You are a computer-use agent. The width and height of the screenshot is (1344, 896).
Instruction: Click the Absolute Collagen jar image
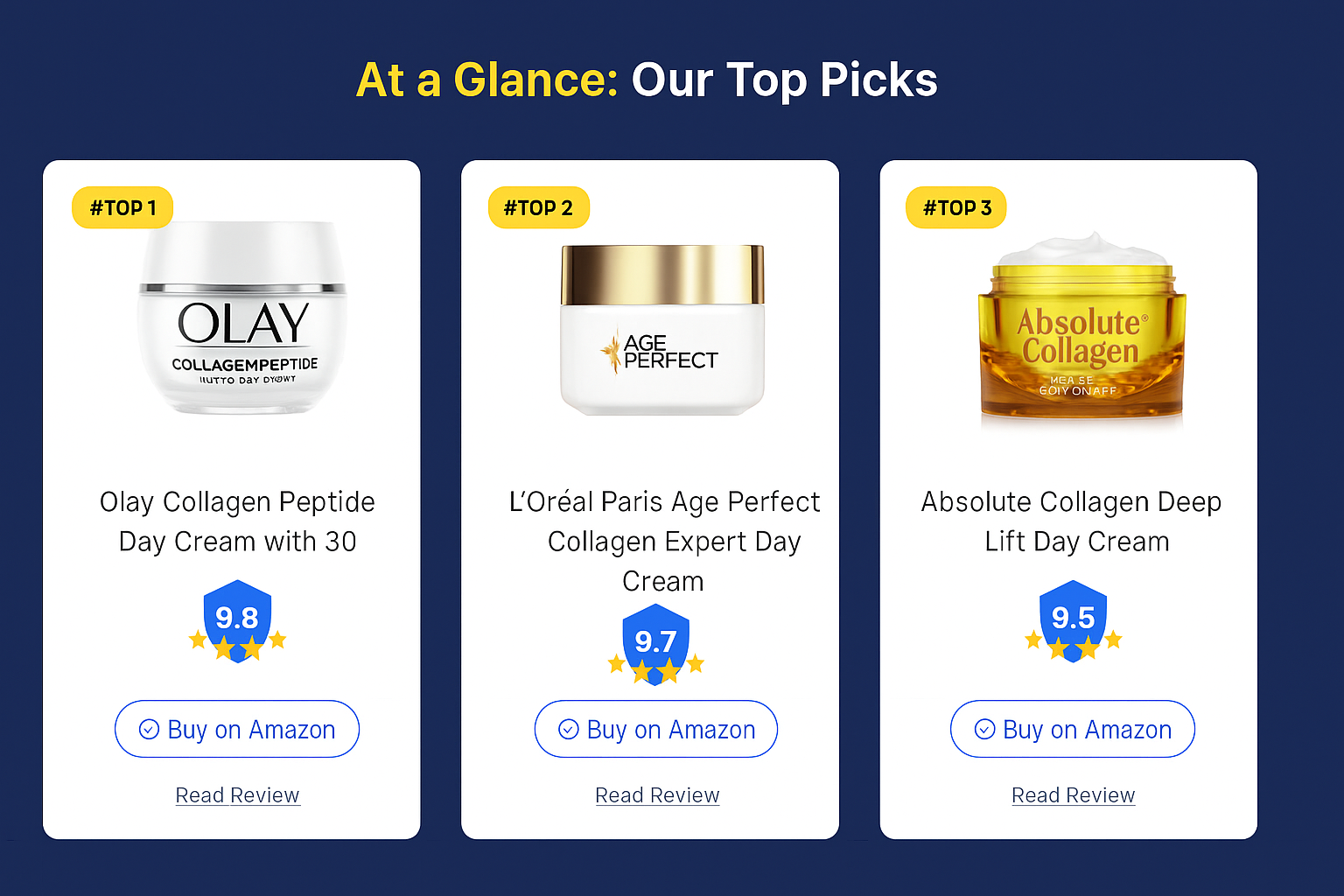pos(1081,331)
